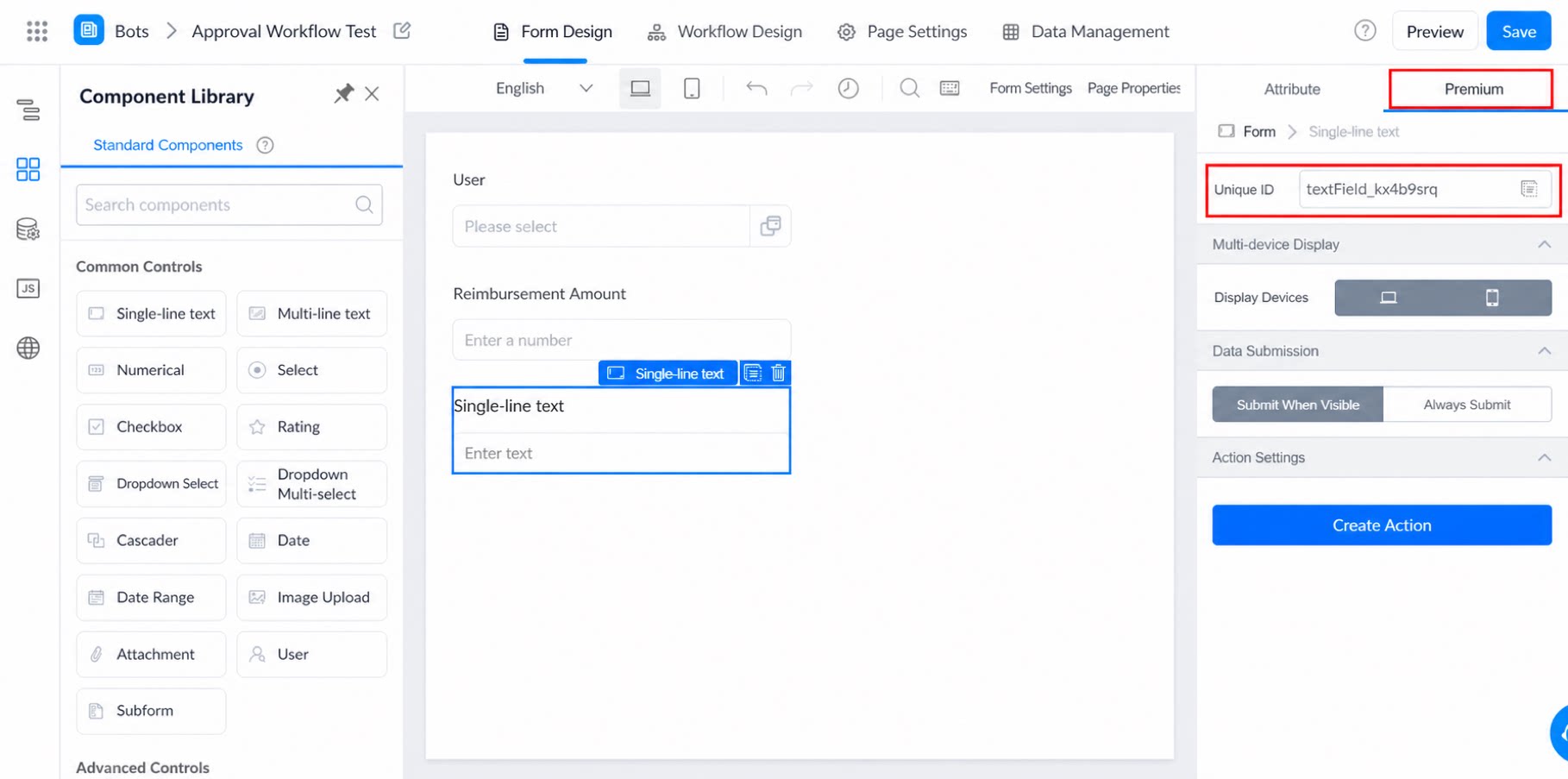The width and height of the screenshot is (1568, 779).
Task: Switch to the Attribute tab
Action: [x=1291, y=89]
